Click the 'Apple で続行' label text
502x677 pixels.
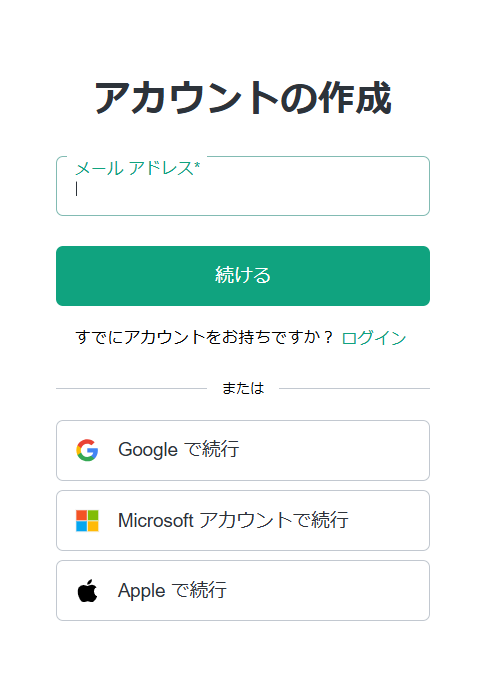[x=172, y=590]
